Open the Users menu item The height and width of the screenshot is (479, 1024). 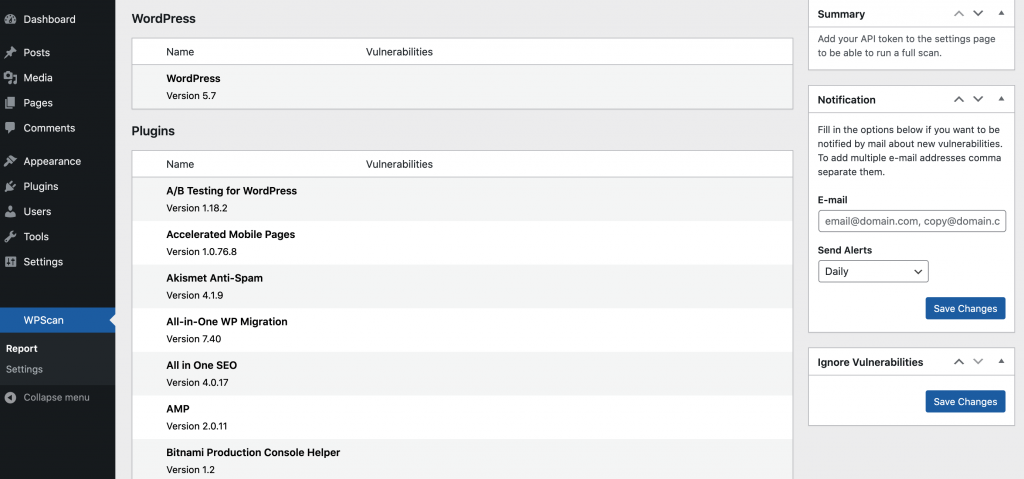click(x=37, y=212)
